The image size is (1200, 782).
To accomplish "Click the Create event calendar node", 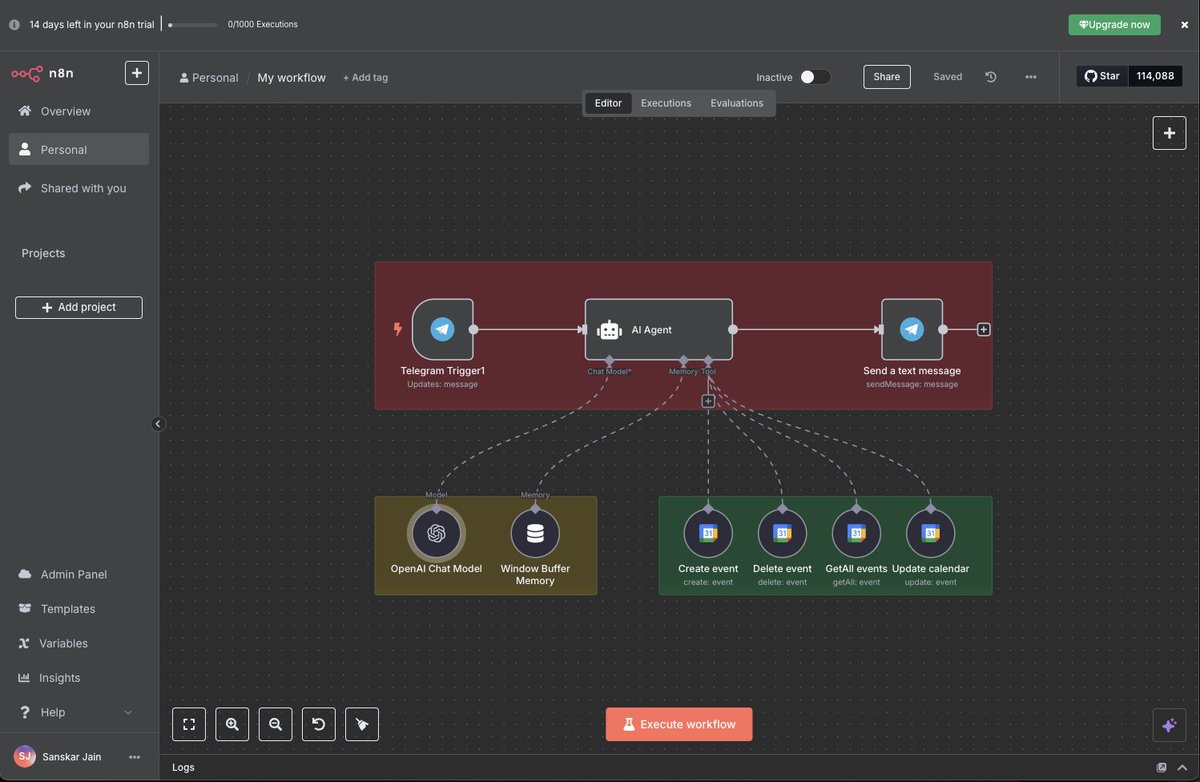I will (x=708, y=533).
